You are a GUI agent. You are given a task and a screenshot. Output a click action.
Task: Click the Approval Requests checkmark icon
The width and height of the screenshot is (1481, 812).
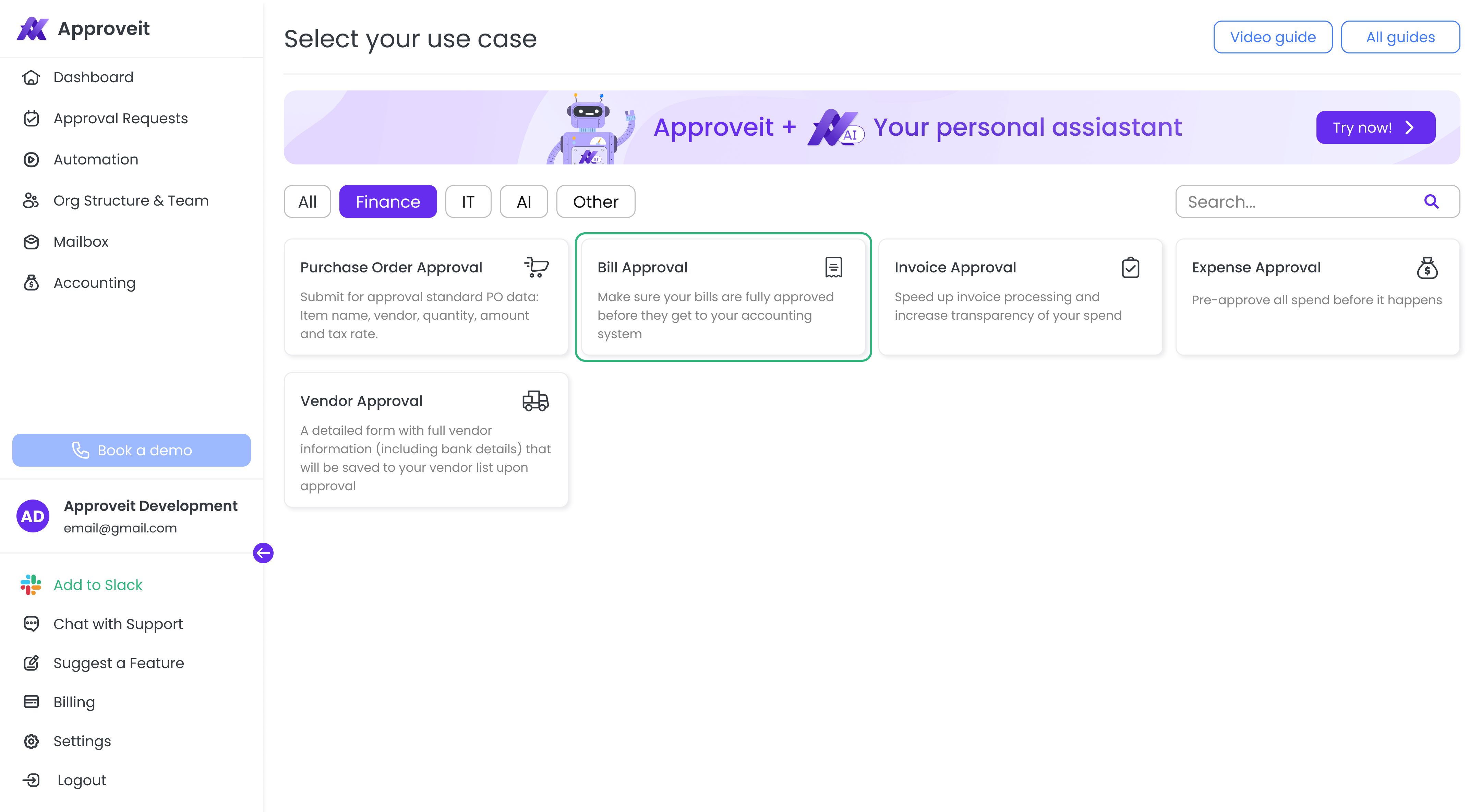31,119
